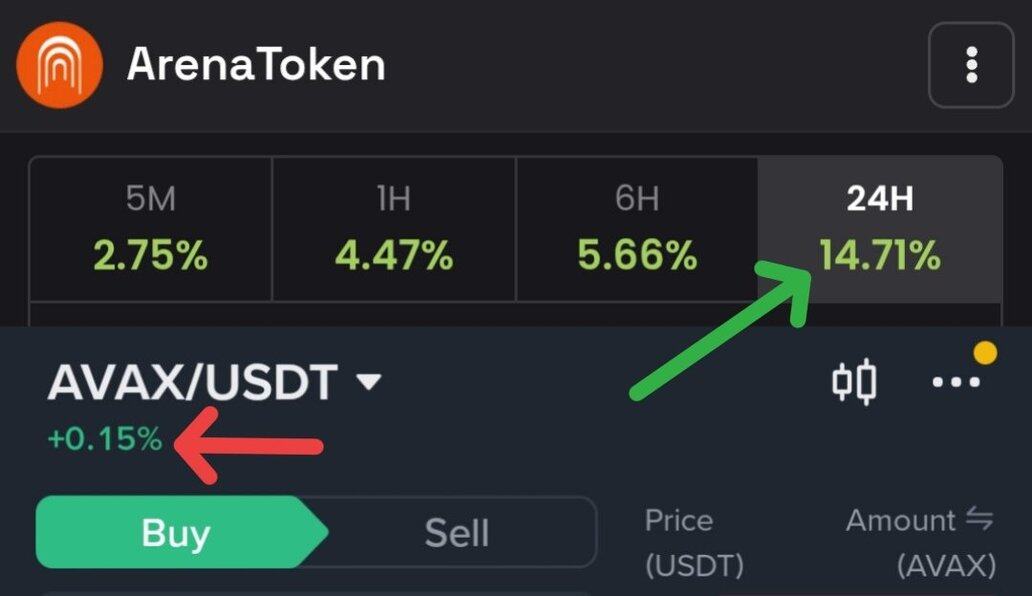Screen dimensions: 1032x596
Task: Click the swap arrows beside Amount
Action: [980, 519]
